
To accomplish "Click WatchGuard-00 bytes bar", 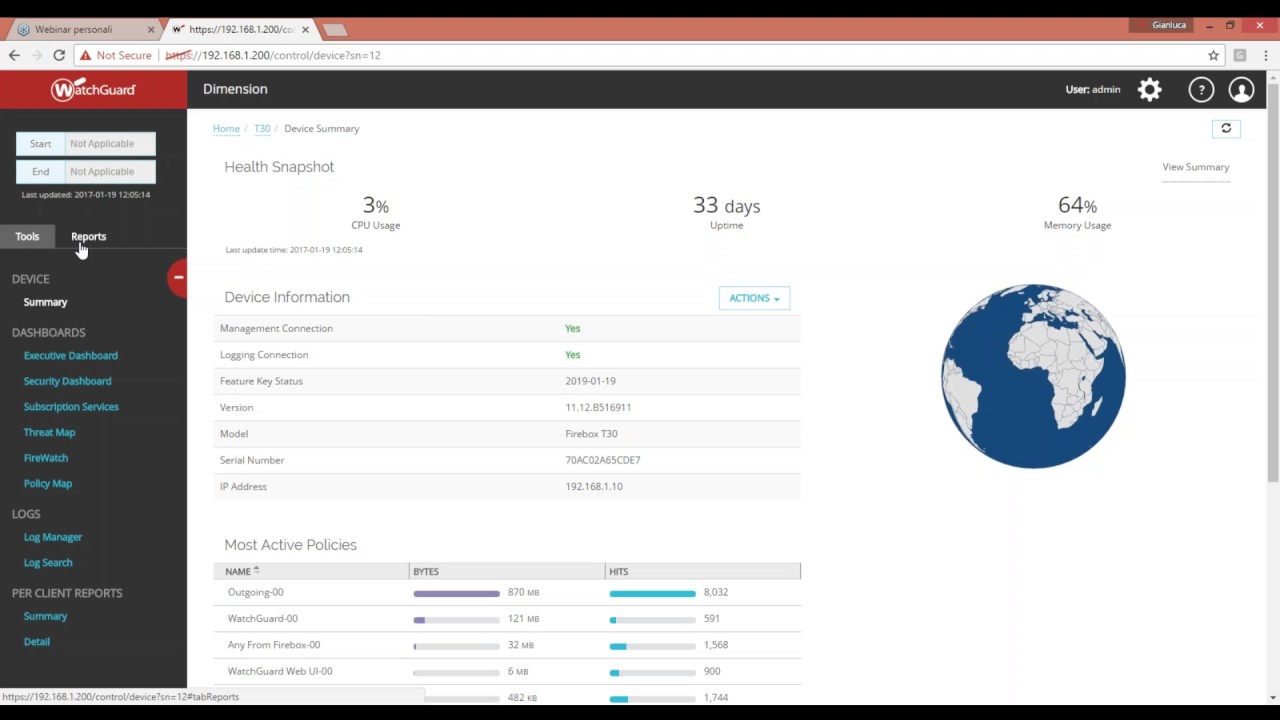I will coord(456,620).
